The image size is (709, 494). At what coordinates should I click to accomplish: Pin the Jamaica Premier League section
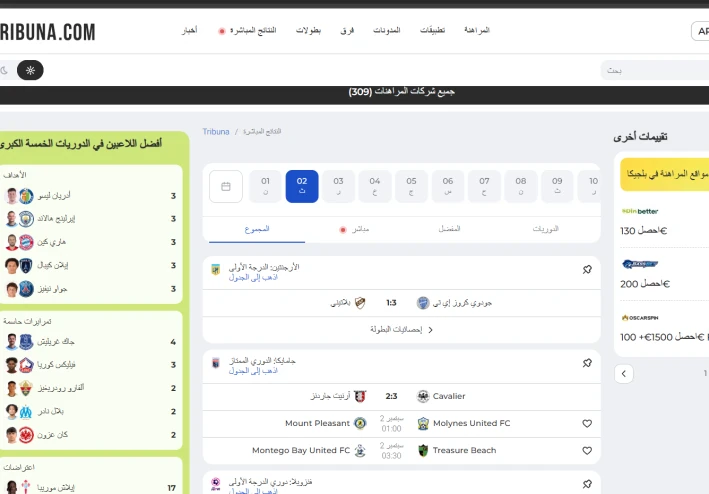[587, 363]
